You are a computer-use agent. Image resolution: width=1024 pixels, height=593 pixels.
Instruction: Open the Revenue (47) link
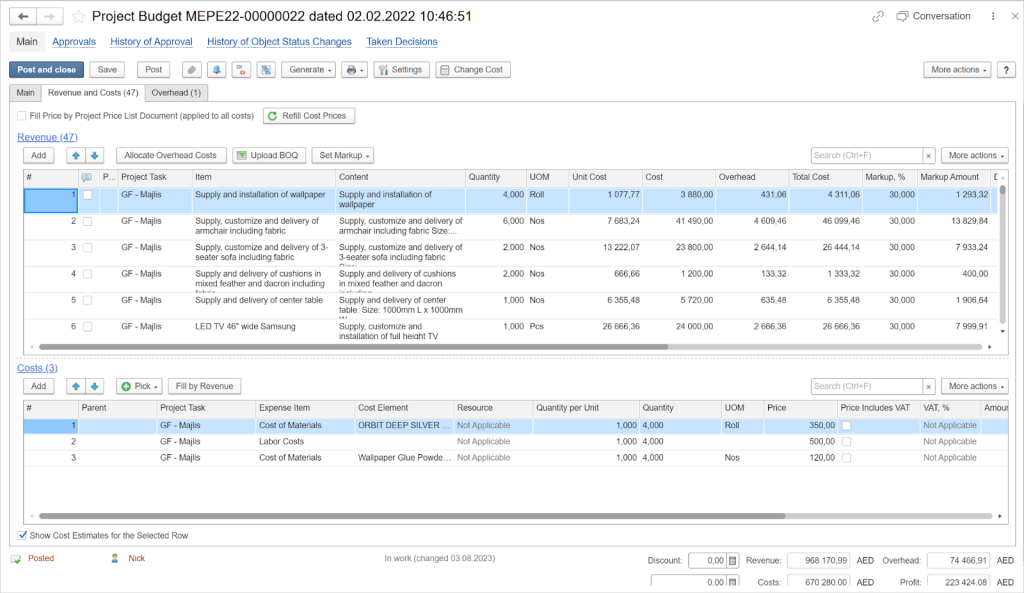coord(47,137)
